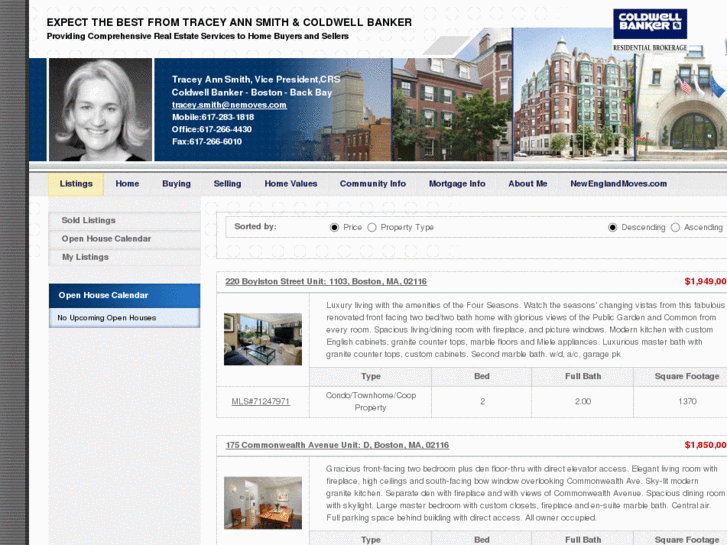Open MLS#71247971 listing details

(261, 402)
